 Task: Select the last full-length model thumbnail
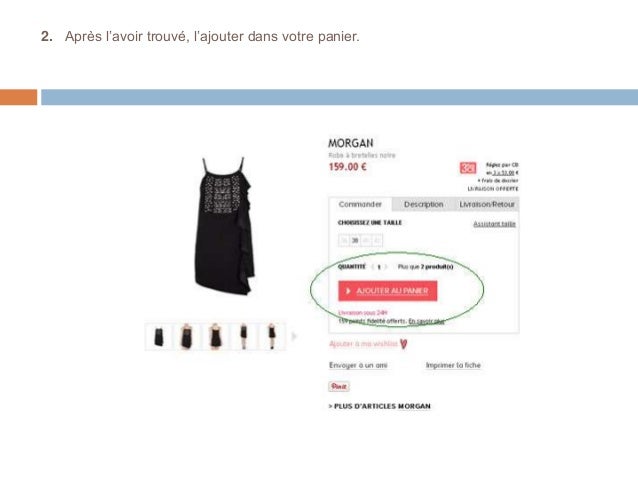(272, 336)
